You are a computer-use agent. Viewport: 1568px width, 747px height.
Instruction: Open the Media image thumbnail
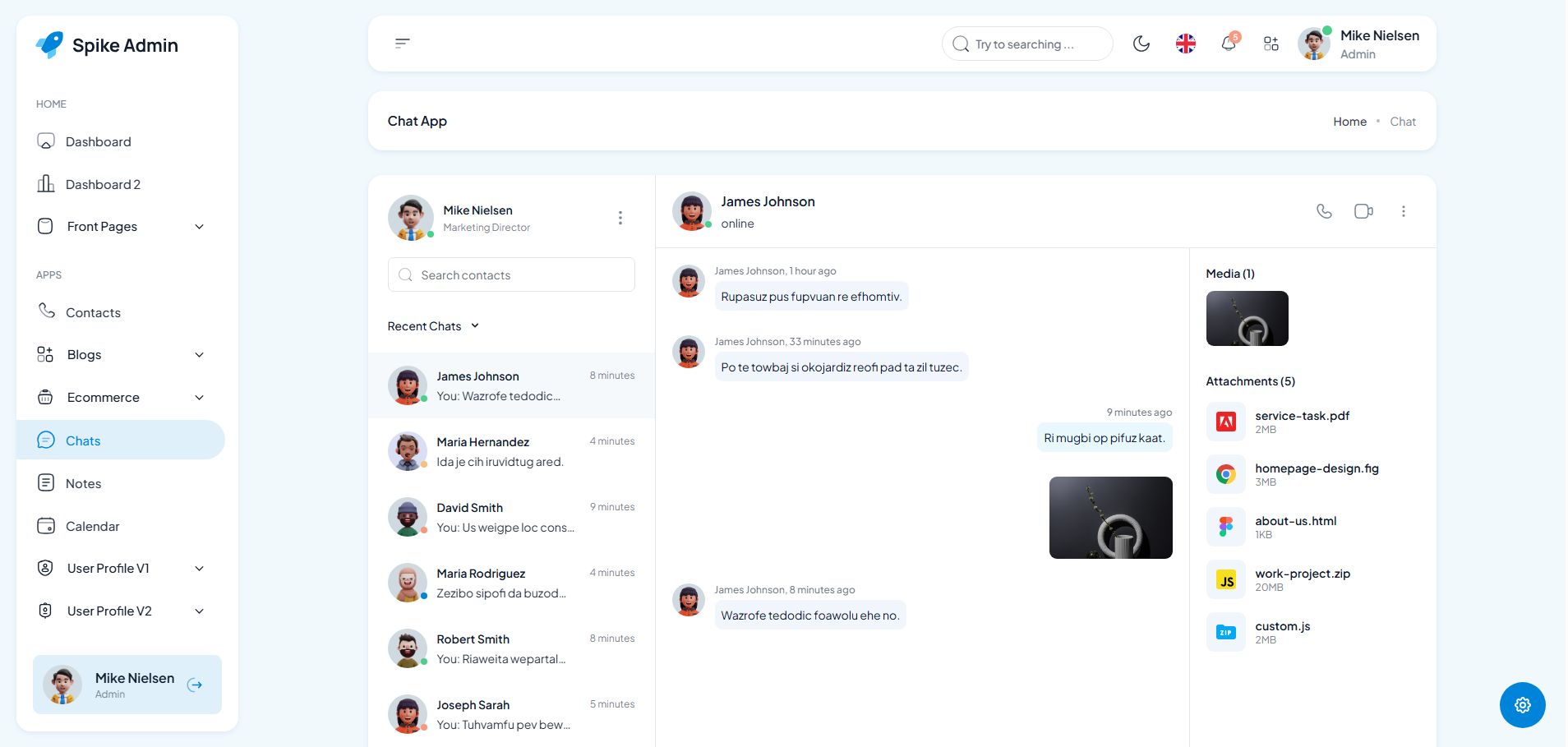1247,318
